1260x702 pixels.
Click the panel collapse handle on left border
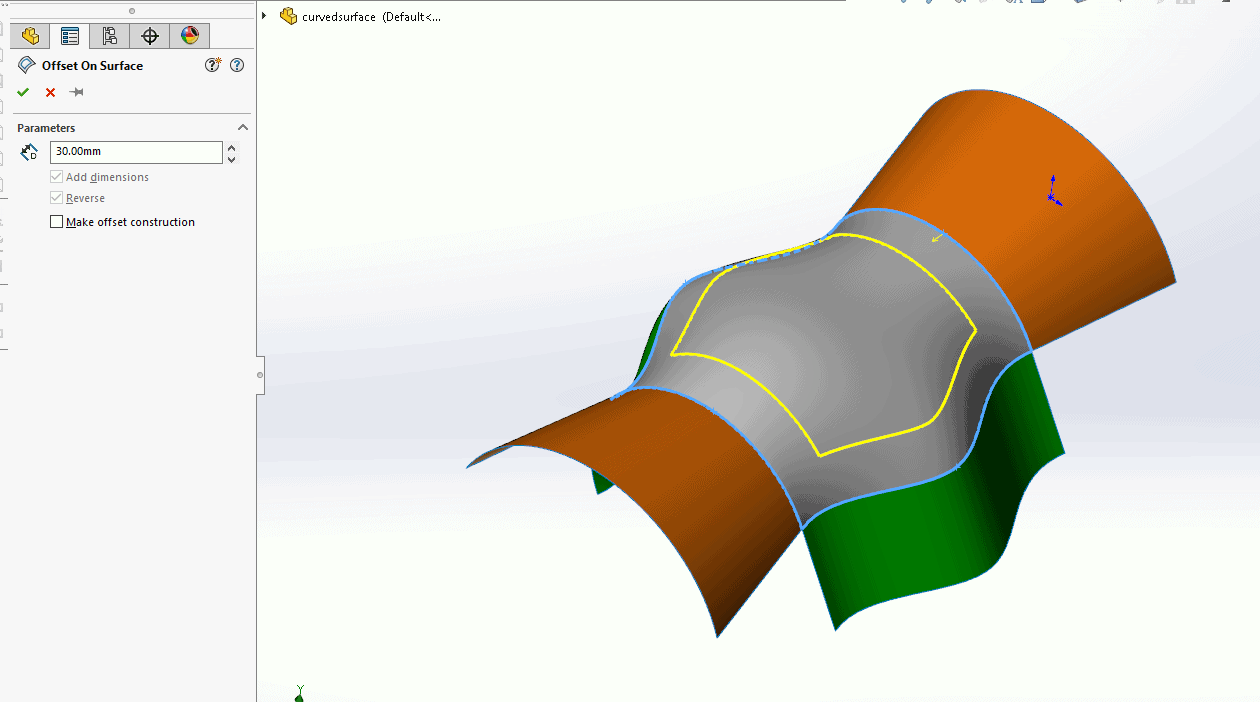click(260, 375)
